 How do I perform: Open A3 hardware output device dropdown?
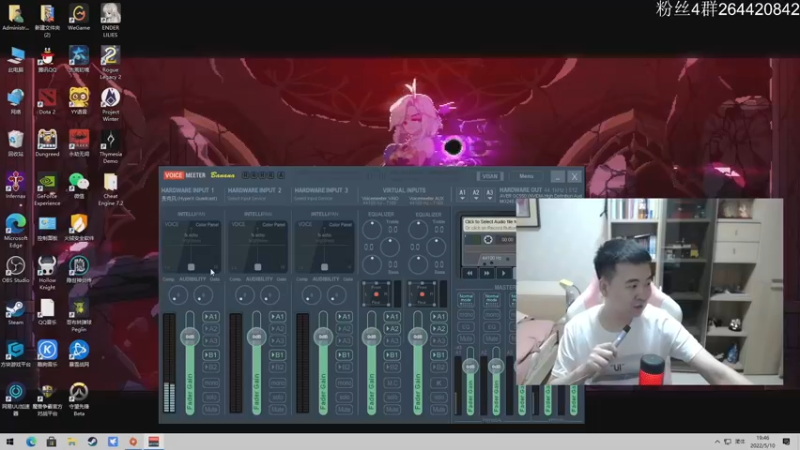click(489, 194)
